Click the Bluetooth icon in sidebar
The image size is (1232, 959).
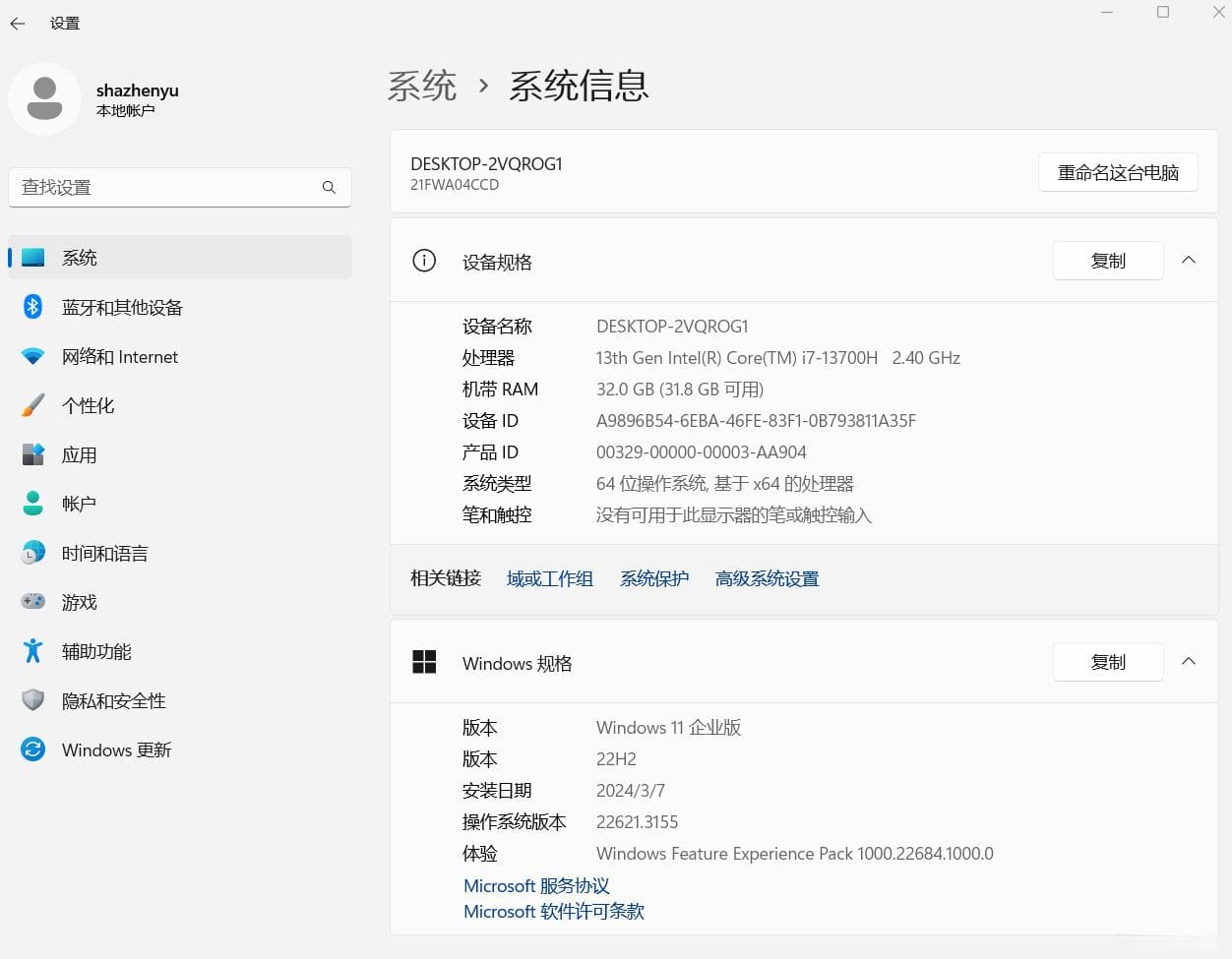(32, 307)
